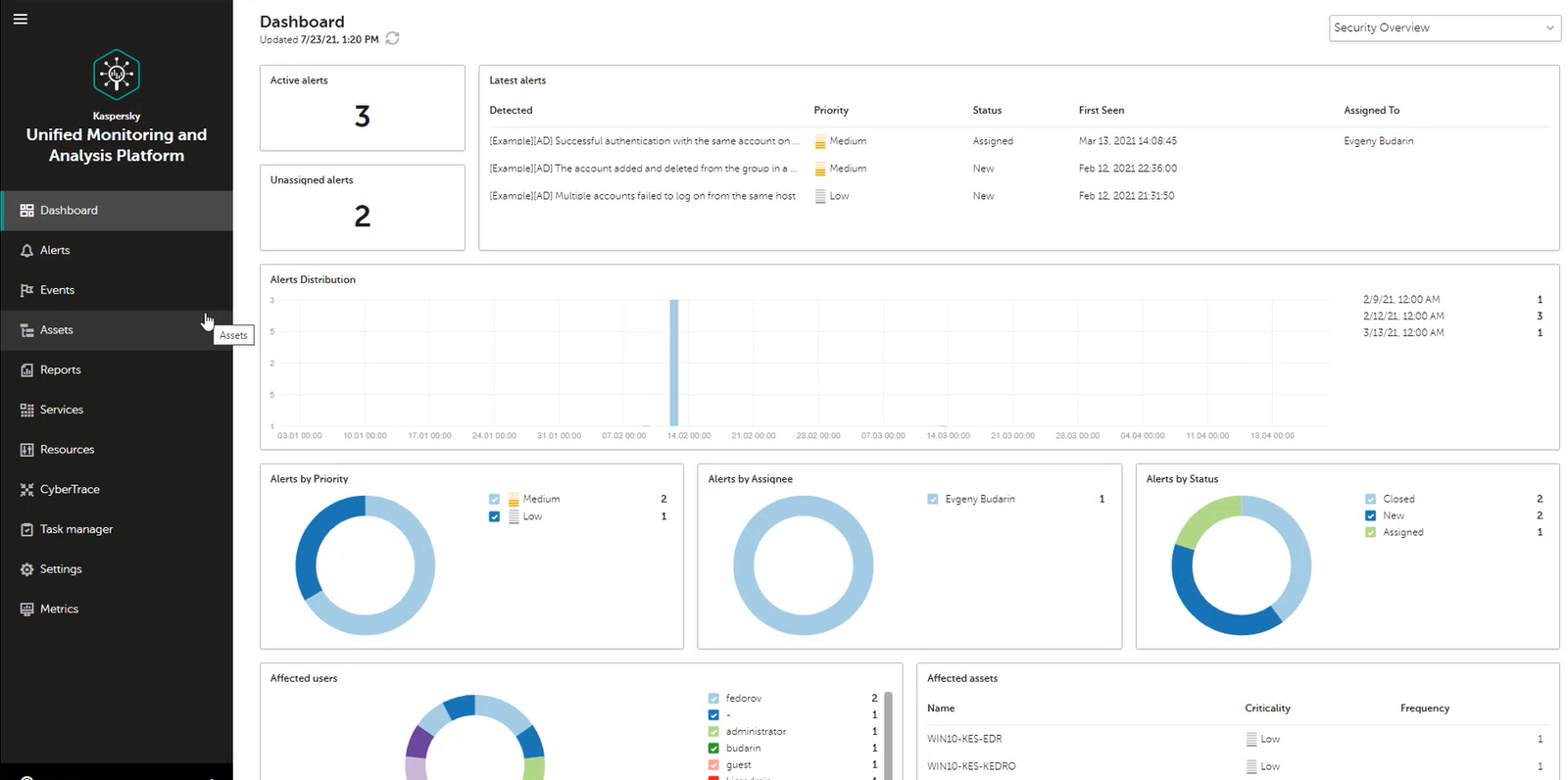Refresh the dashboard with the reload icon
Viewport: 1568px width, 780px height.
(392, 38)
